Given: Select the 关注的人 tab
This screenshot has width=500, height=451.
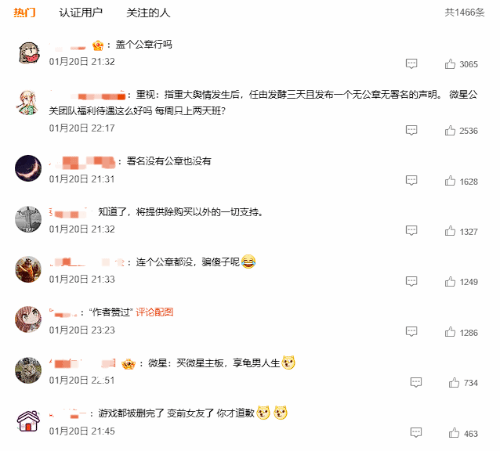Looking at the screenshot, I should tap(148, 13).
